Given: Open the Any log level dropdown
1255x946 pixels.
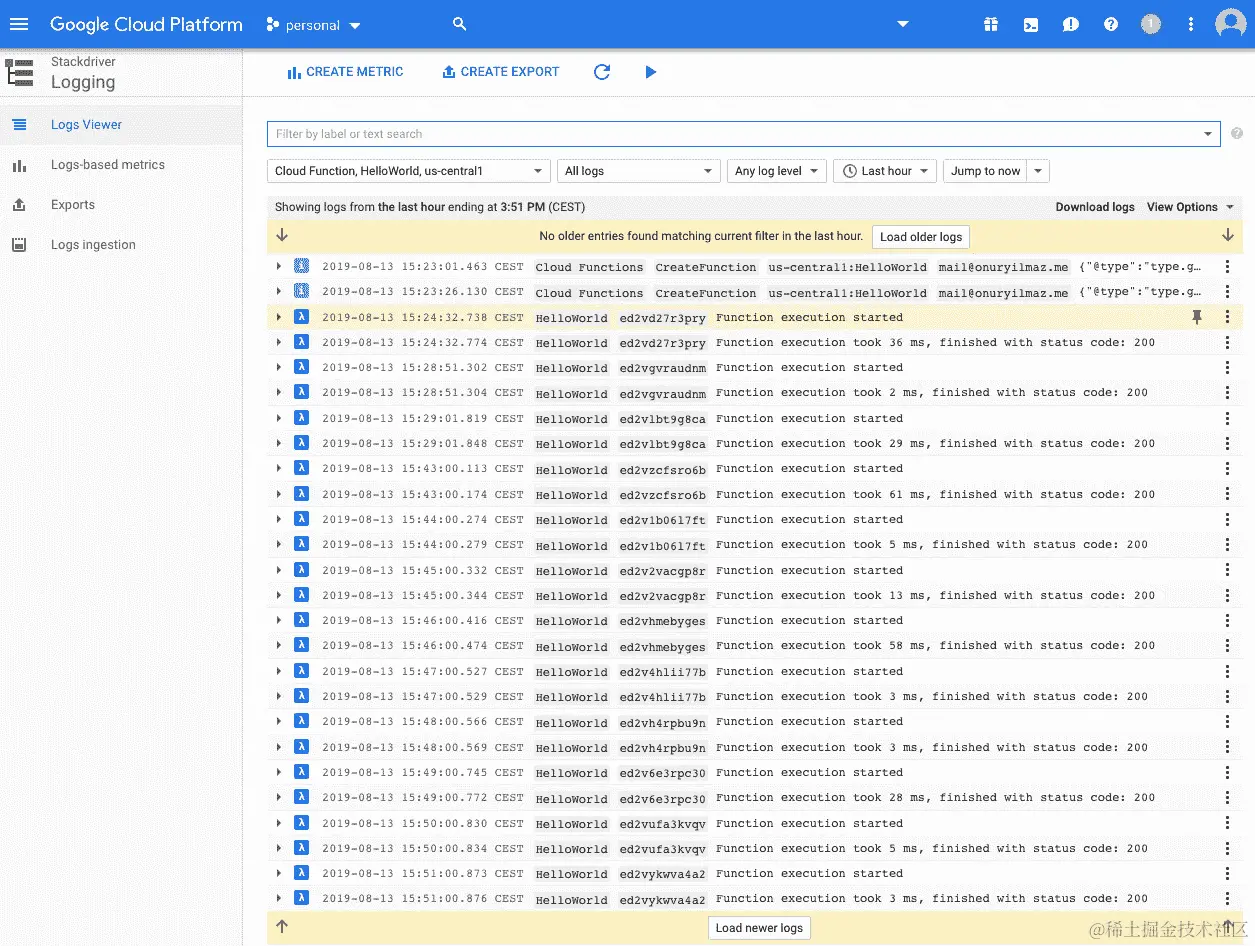Looking at the screenshot, I should tap(777, 171).
